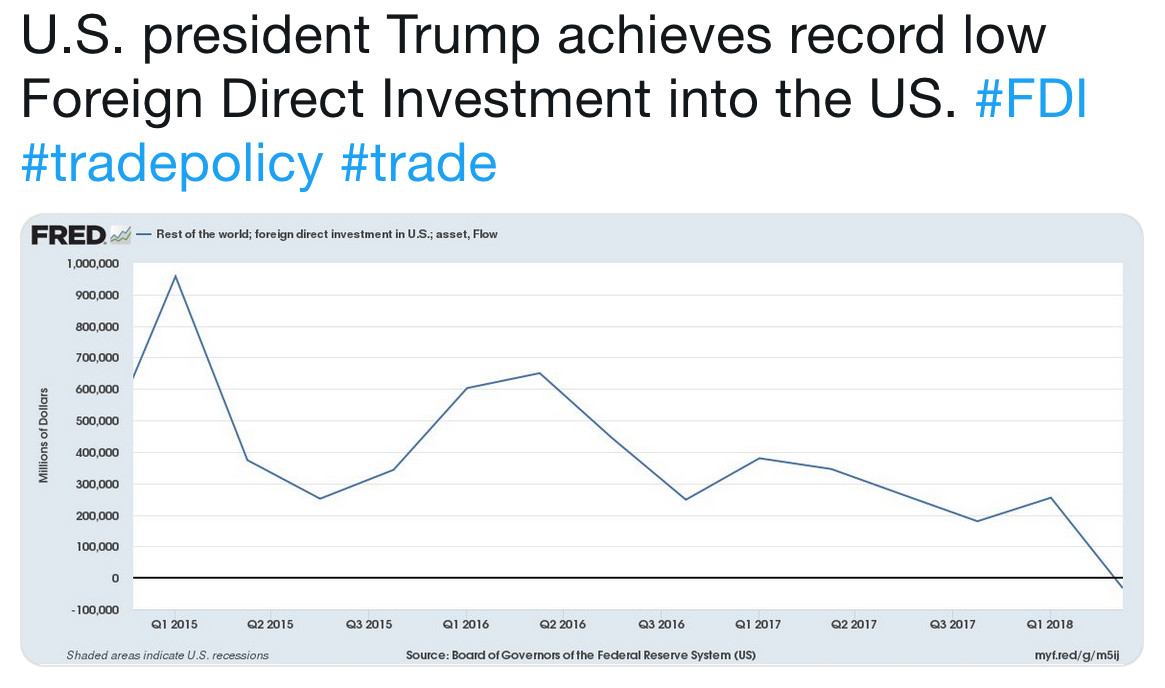Click the 1,000,000 y-axis tick label

[92, 264]
